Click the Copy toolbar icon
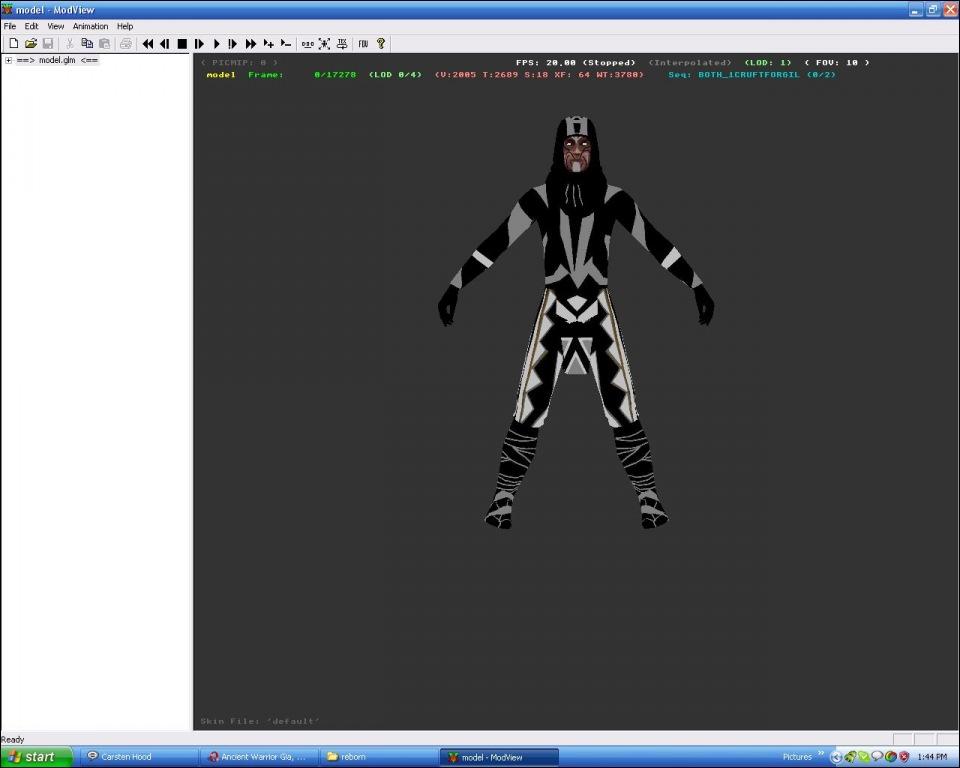 87,44
